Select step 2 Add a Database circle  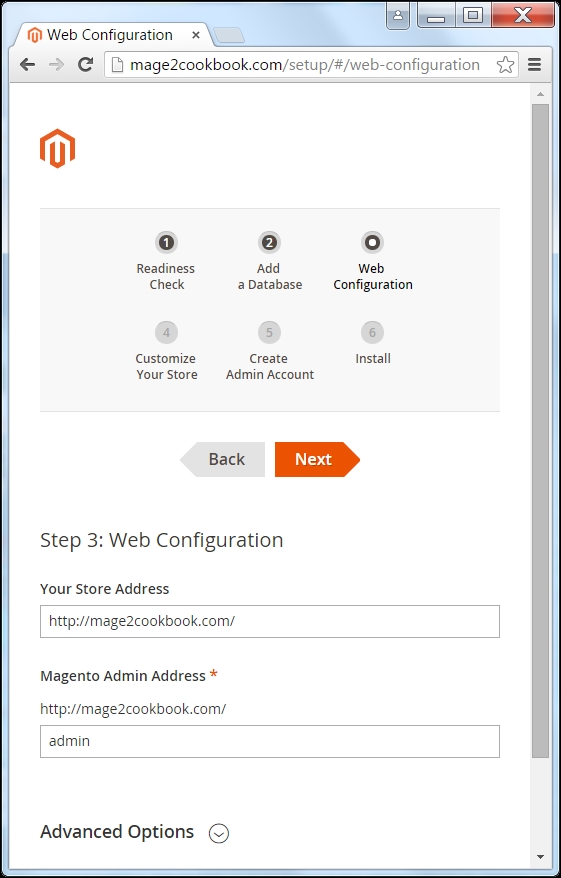[x=269, y=242]
